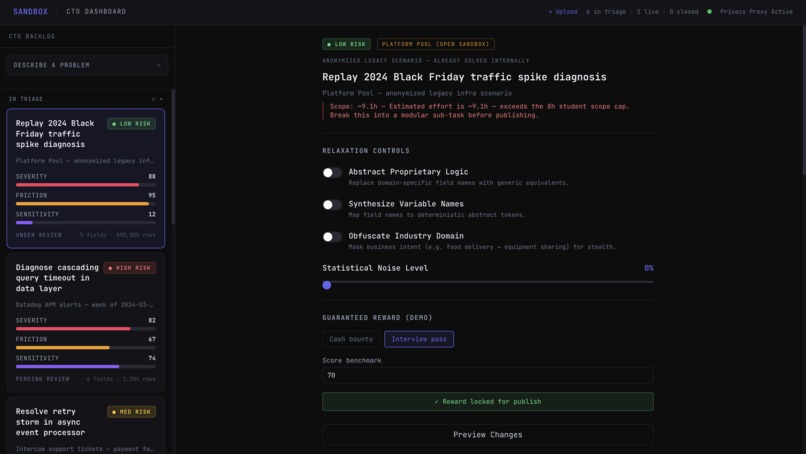Click the Severity bar on the Replay card

86,185
